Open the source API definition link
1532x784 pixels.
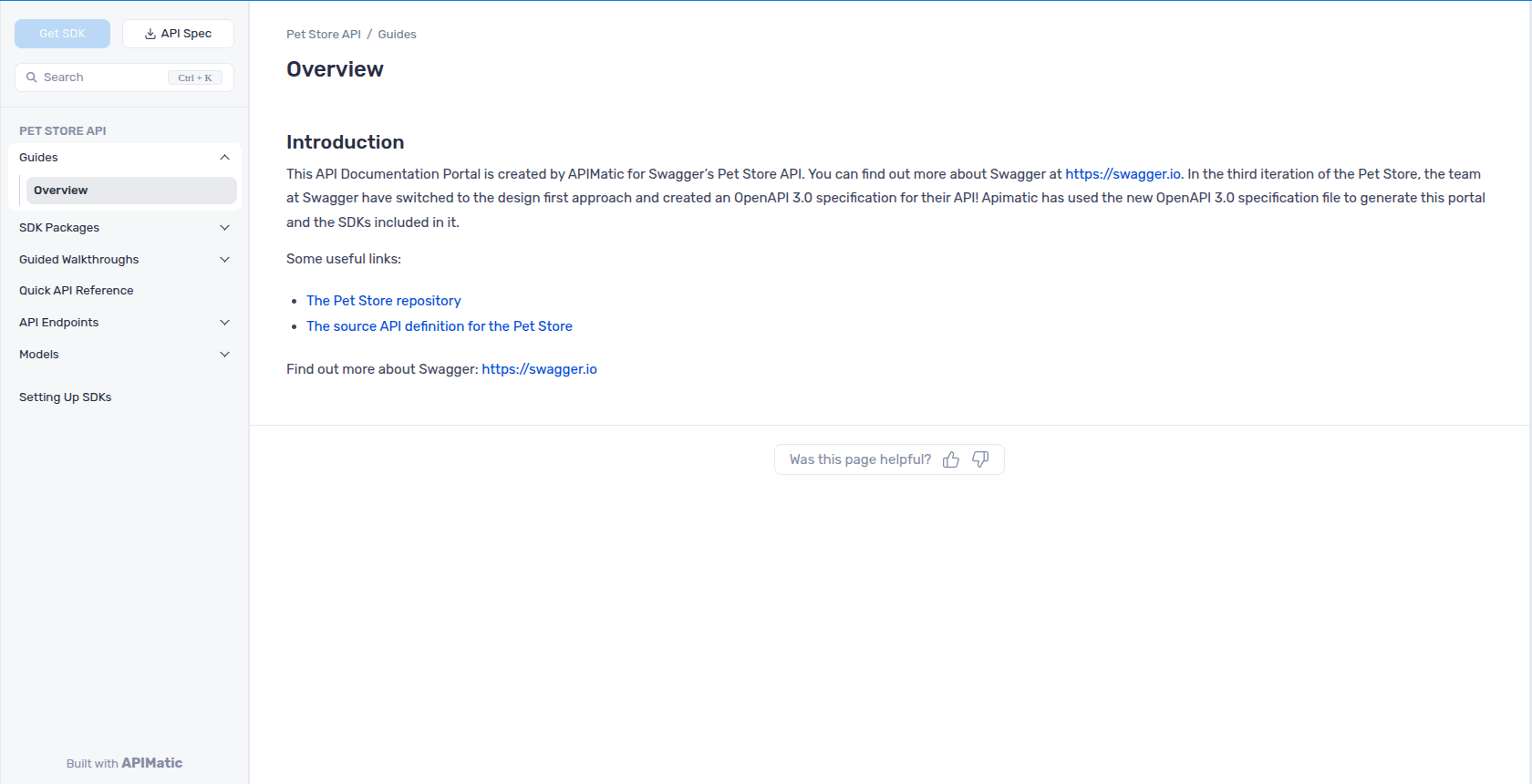tap(439, 326)
